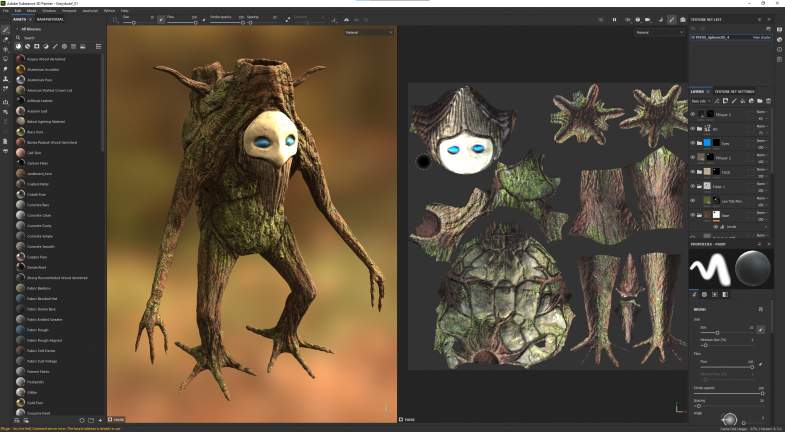Adjust the brush Size slider in Properties

point(725,332)
